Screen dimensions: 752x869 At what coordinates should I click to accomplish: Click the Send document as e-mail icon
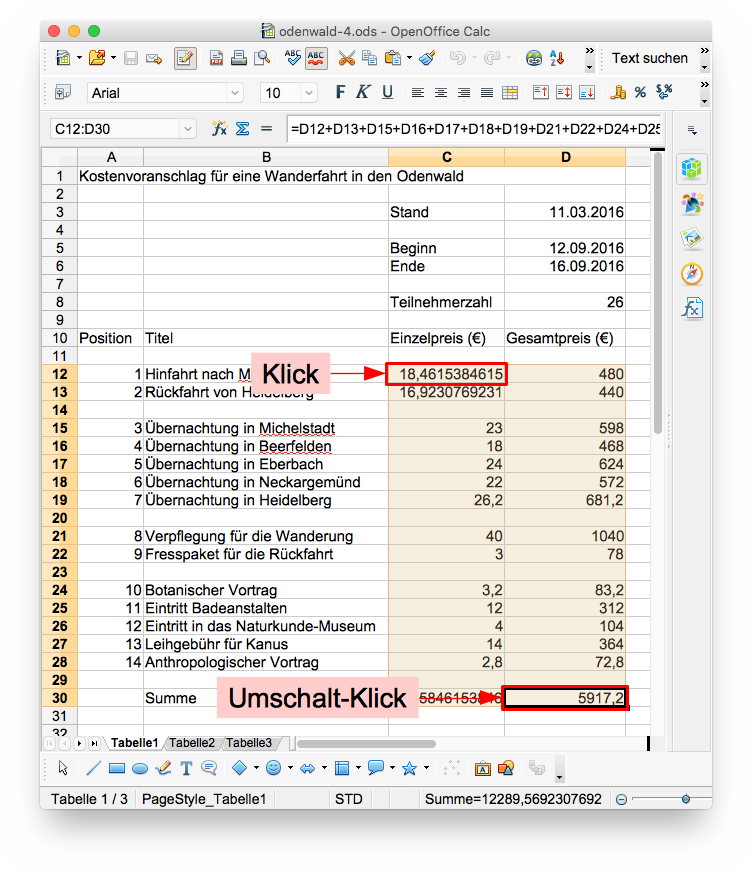154,58
